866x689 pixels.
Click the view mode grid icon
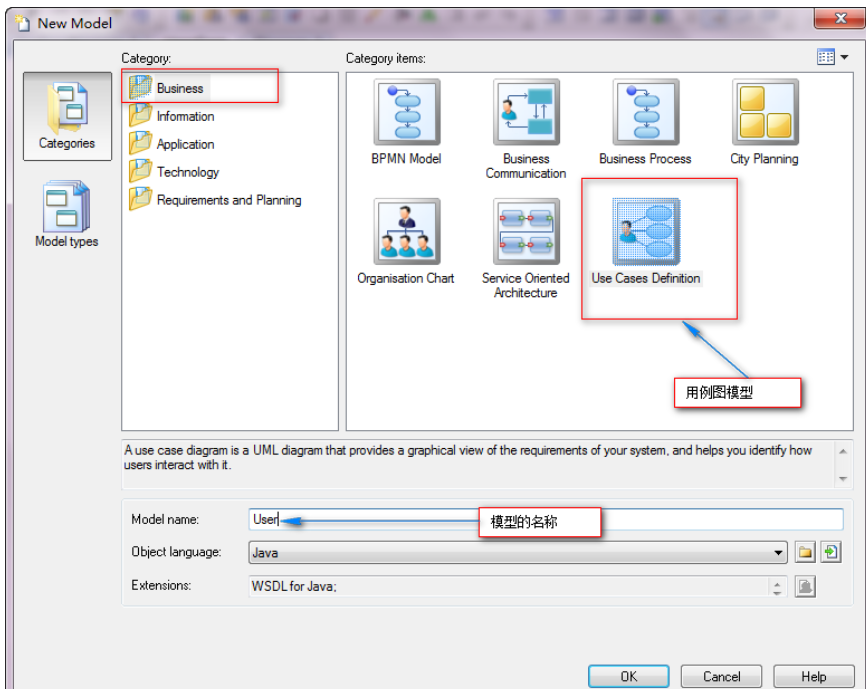pos(826,57)
